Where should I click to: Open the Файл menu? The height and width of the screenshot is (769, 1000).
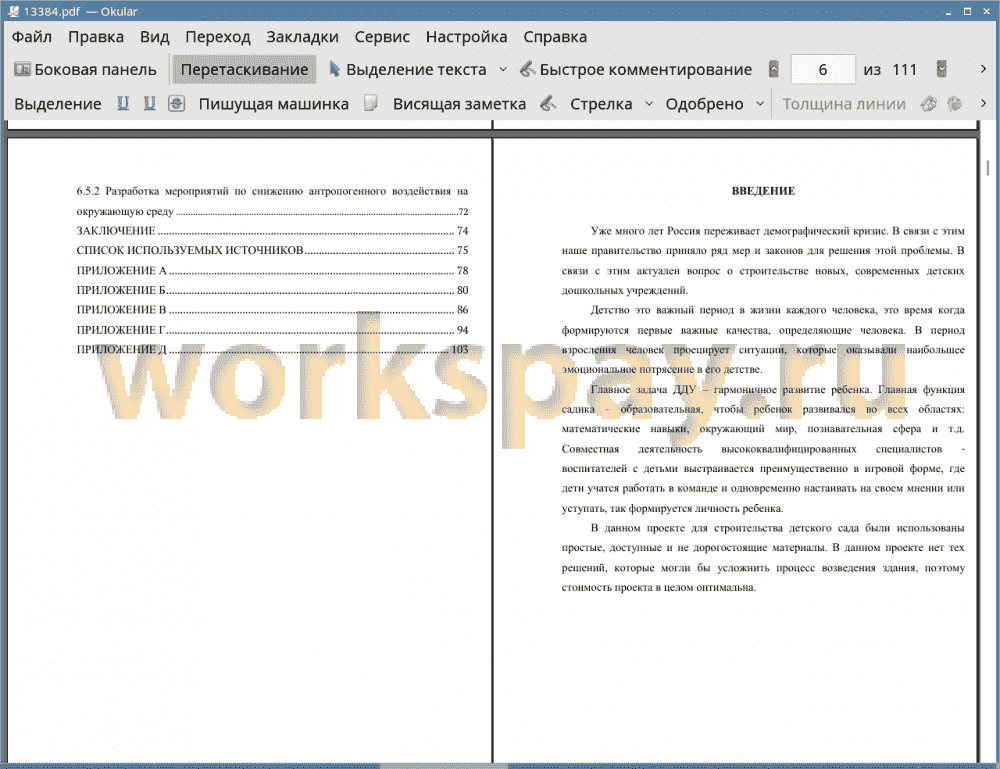pyautogui.click(x=32, y=37)
